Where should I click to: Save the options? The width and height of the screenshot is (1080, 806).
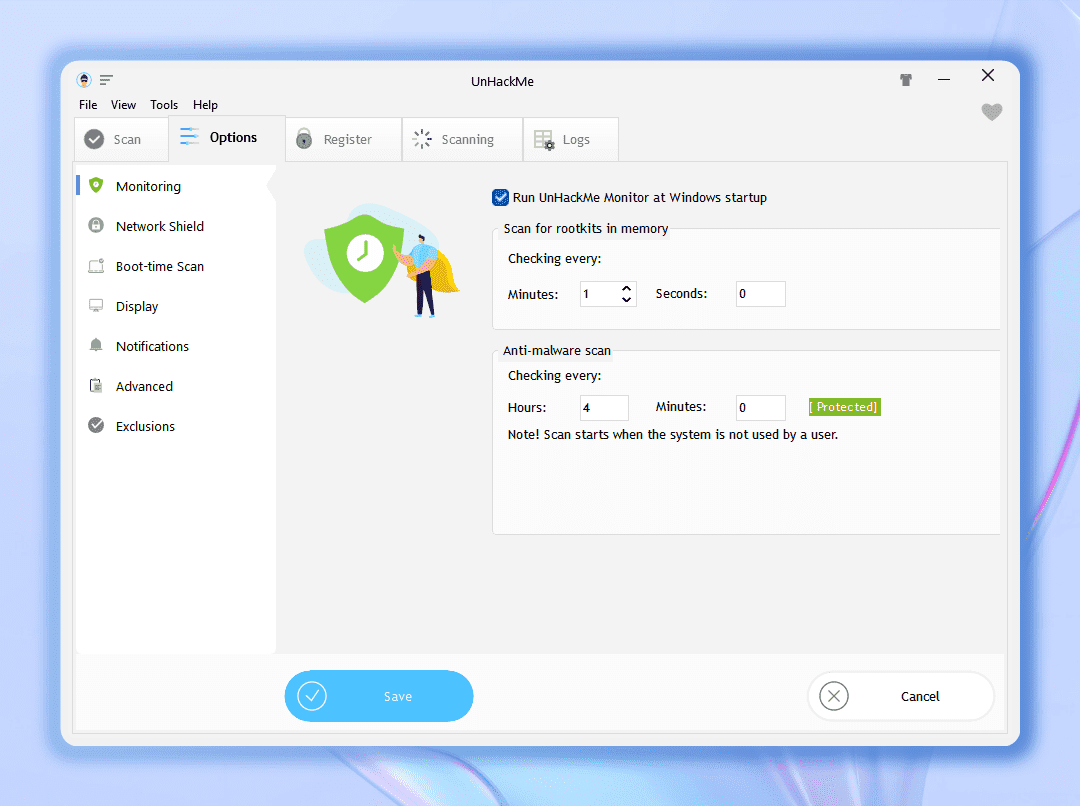click(379, 696)
